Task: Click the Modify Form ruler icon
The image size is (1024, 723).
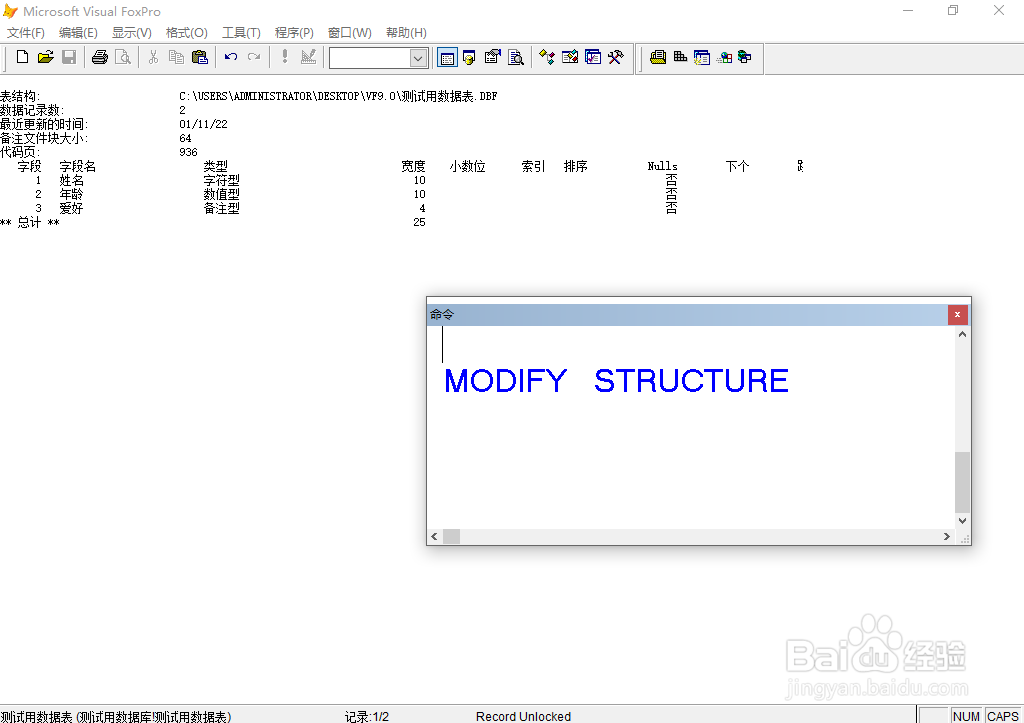Action: [x=308, y=57]
